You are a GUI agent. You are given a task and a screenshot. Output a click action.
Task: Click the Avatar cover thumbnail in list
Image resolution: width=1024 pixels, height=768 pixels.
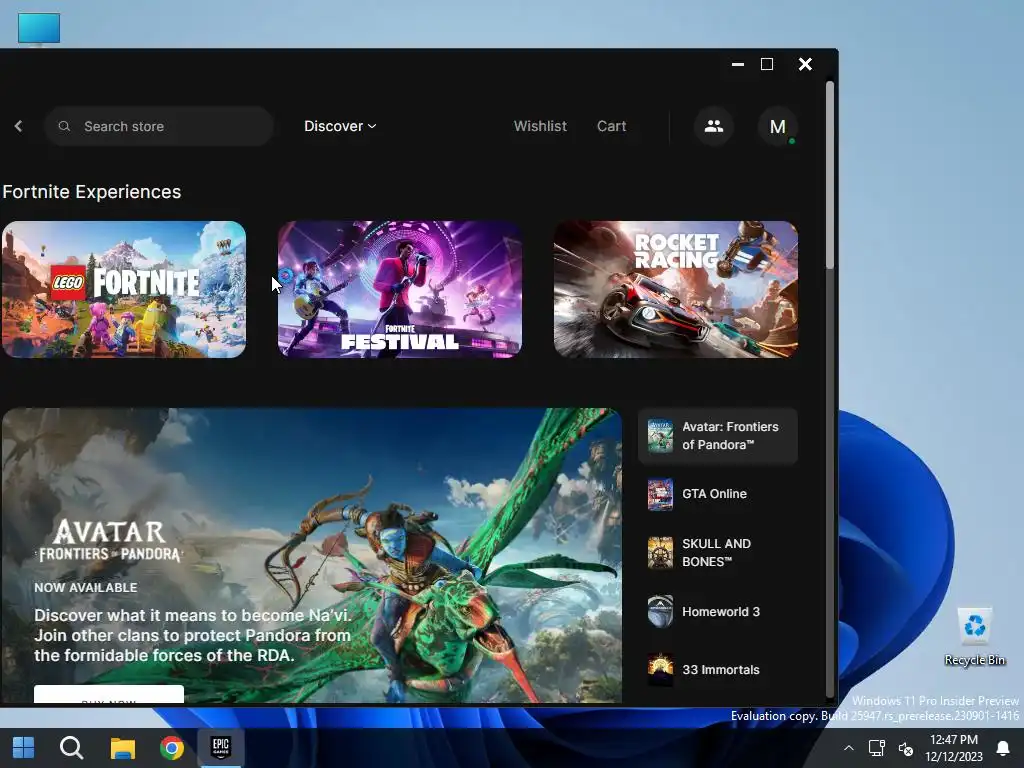coord(660,436)
